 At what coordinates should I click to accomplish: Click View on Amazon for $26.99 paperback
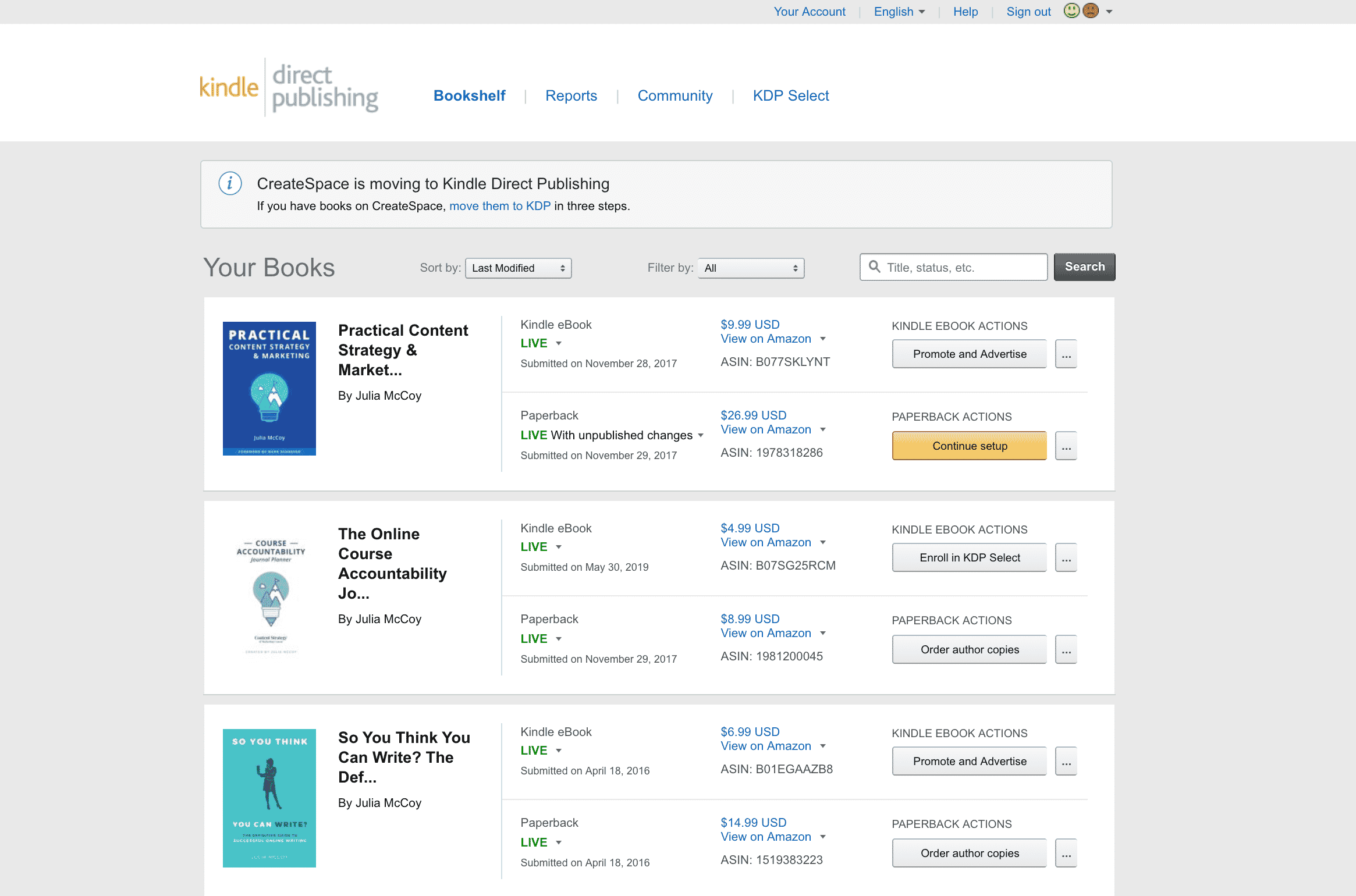[x=766, y=429]
